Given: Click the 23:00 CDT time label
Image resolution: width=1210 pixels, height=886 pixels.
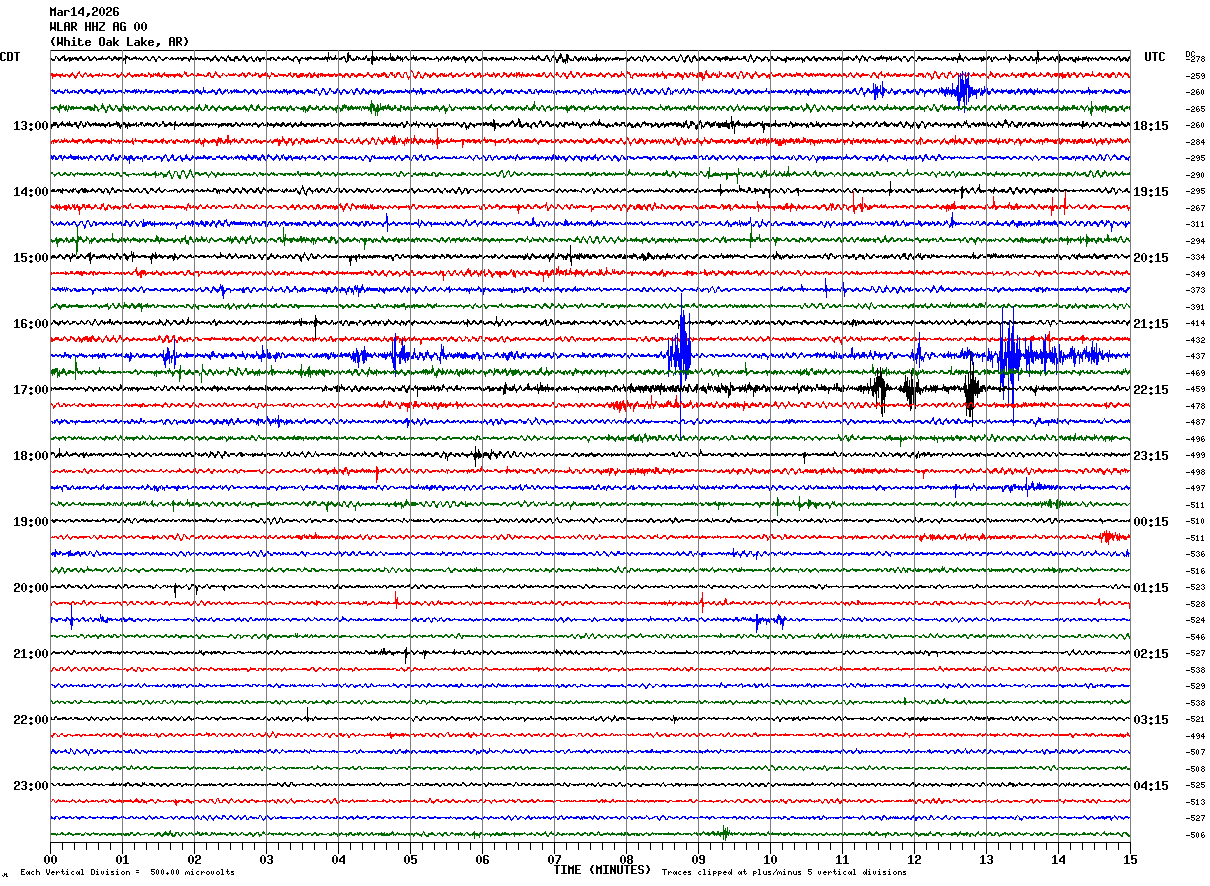Looking at the screenshot, I should point(30,786).
